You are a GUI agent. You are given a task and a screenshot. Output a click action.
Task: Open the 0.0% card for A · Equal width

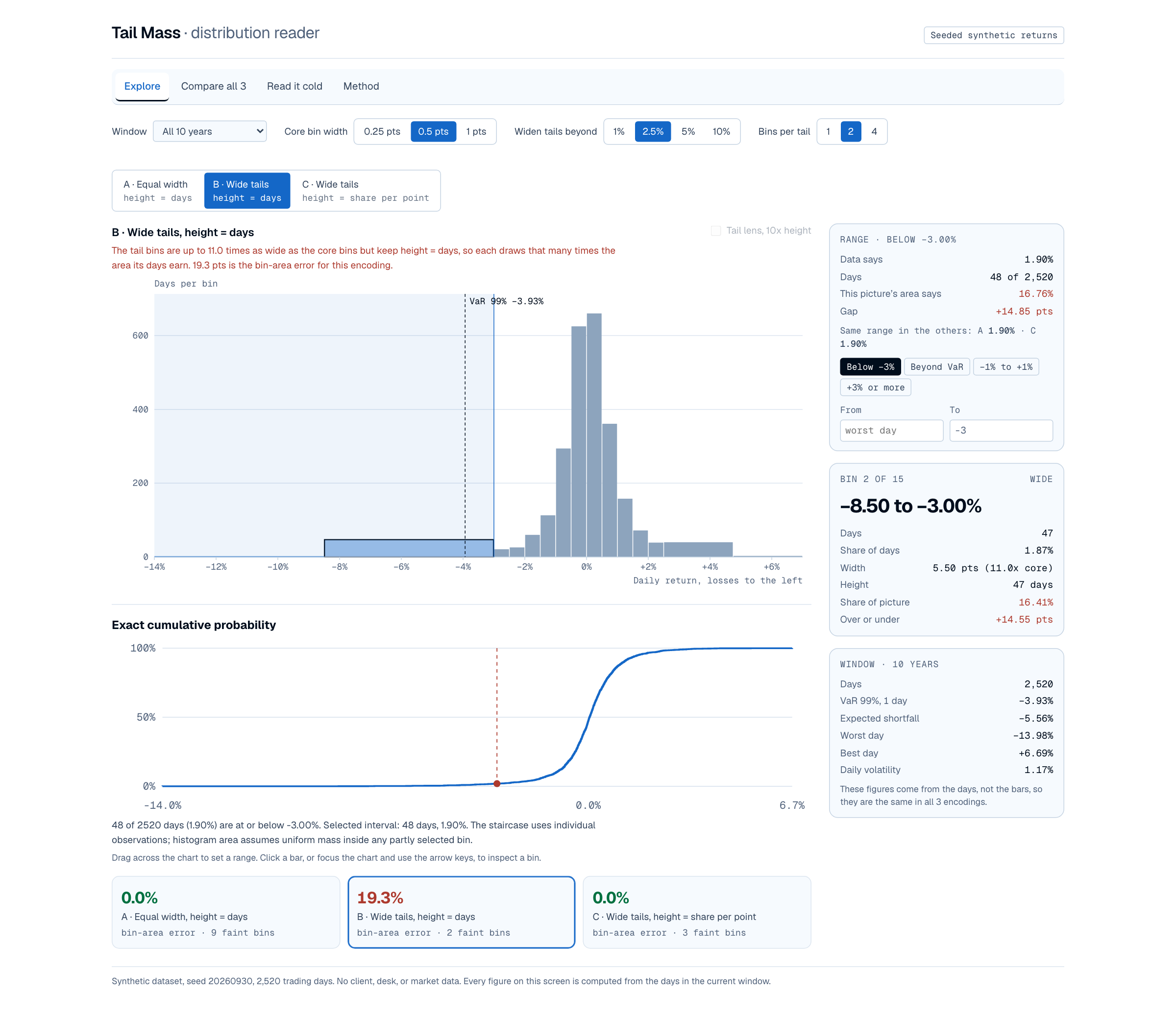226,912
